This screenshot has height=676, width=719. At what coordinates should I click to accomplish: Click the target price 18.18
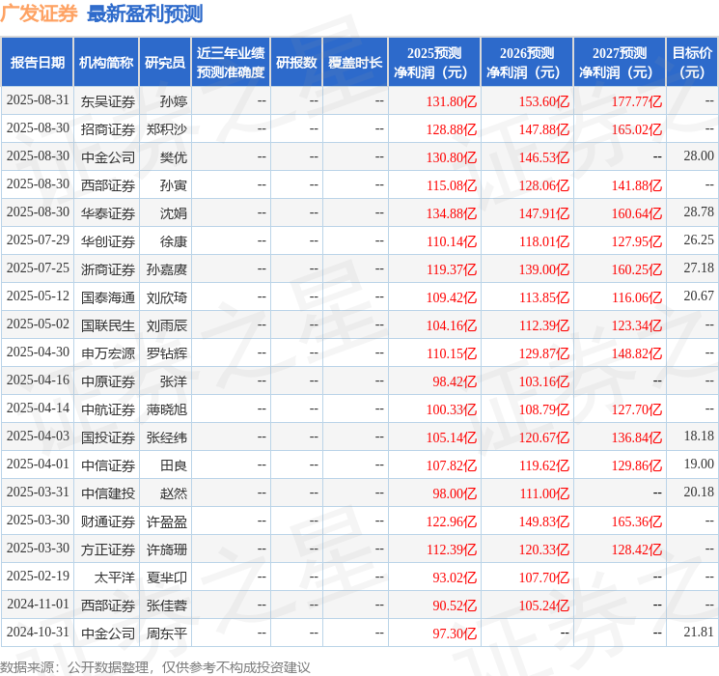tap(698, 436)
